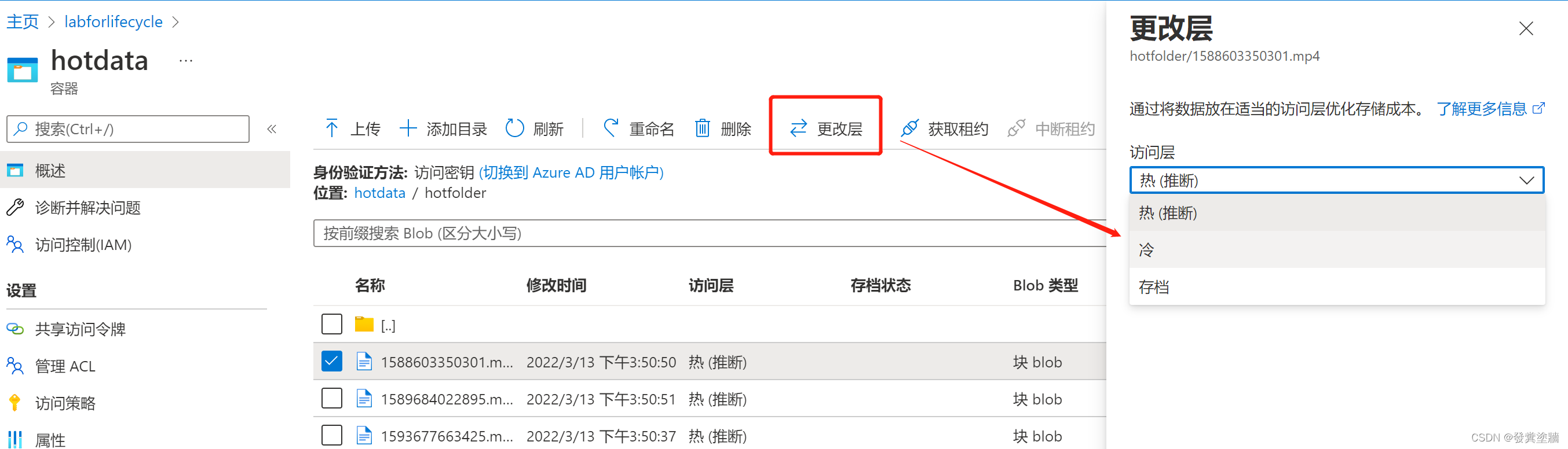Screen dimensions: 1568x449
Task: Collapse the 访问层 dropdown chevron
Action: pos(1526,180)
